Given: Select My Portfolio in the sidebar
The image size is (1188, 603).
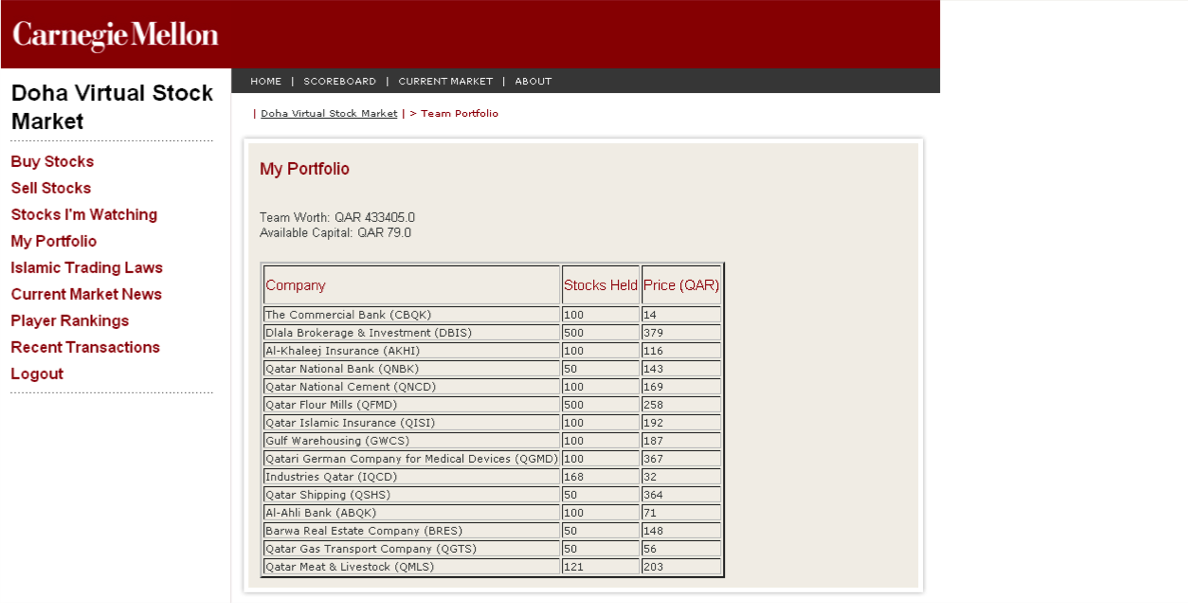Looking at the screenshot, I should coord(54,241).
